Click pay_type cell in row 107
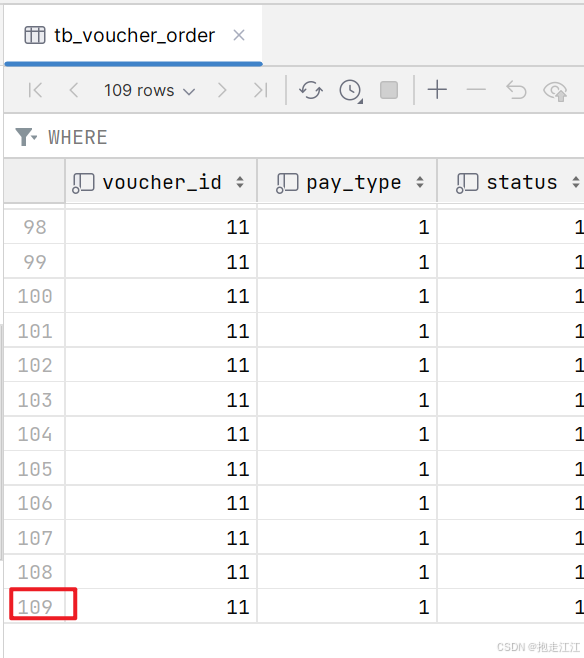 click(x=347, y=538)
